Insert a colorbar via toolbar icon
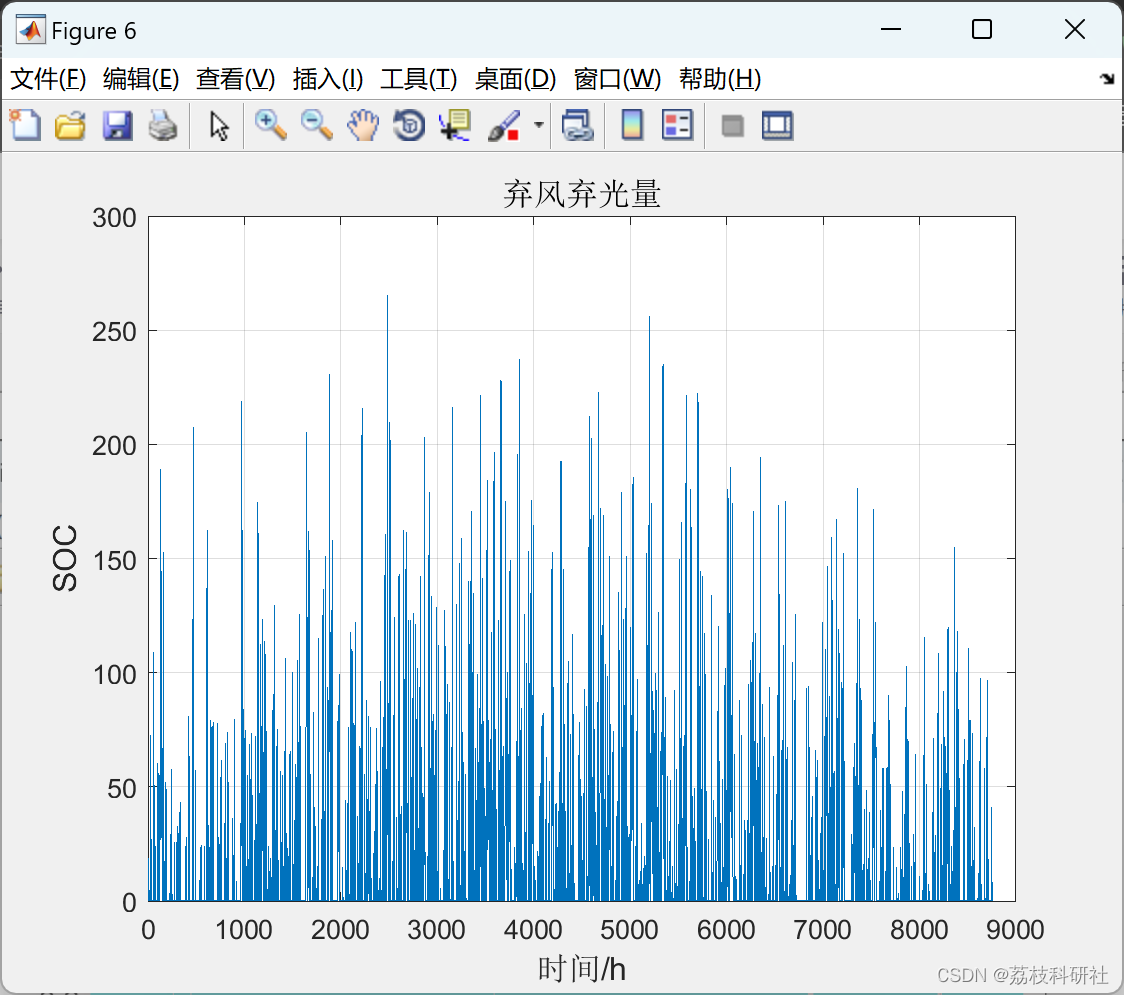Image resolution: width=1124 pixels, height=995 pixels. [x=632, y=125]
